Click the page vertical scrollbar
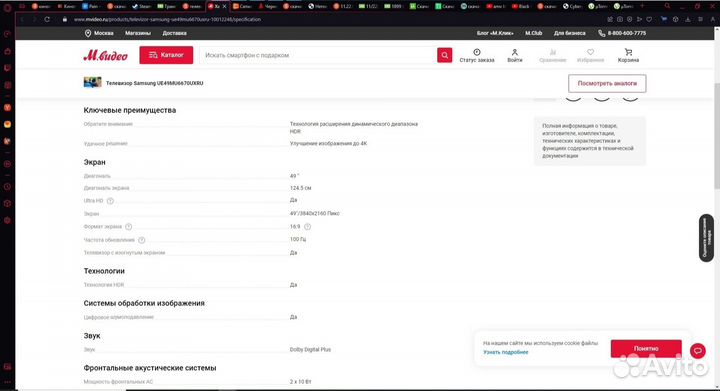This screenshot has height=391, width=720. [x=717, y=136]
